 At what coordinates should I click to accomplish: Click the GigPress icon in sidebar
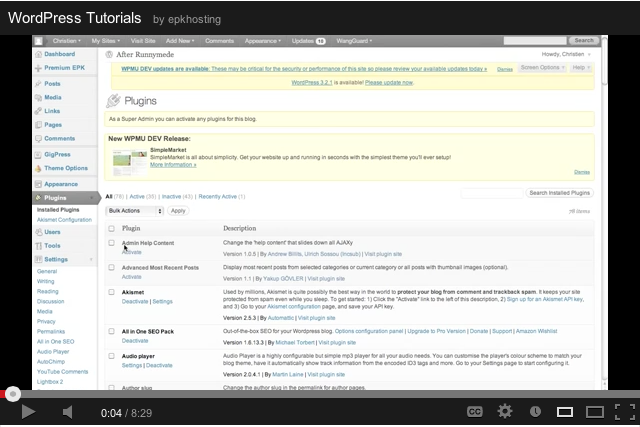point(38,155)
